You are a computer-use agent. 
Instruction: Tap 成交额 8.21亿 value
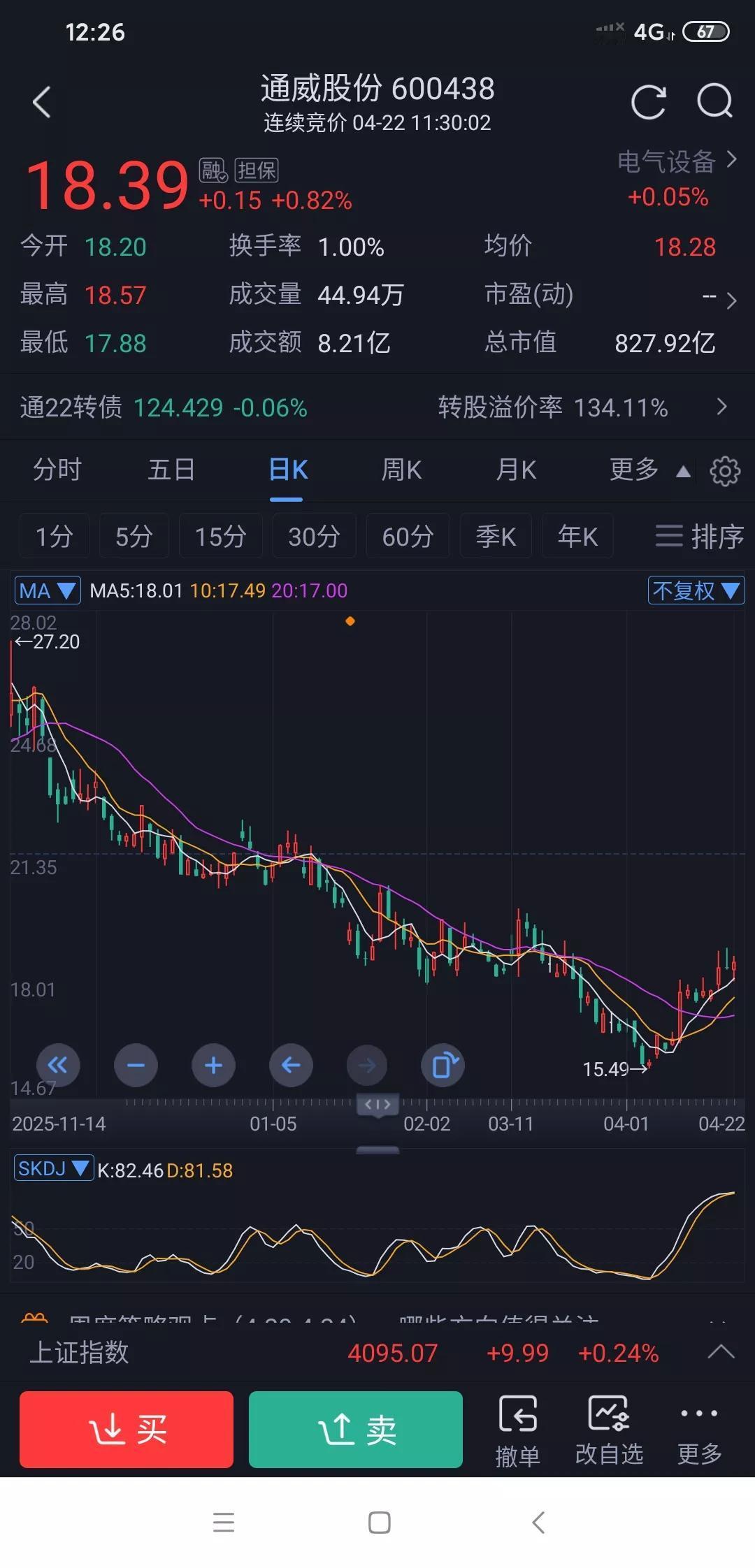pos(354,343)
